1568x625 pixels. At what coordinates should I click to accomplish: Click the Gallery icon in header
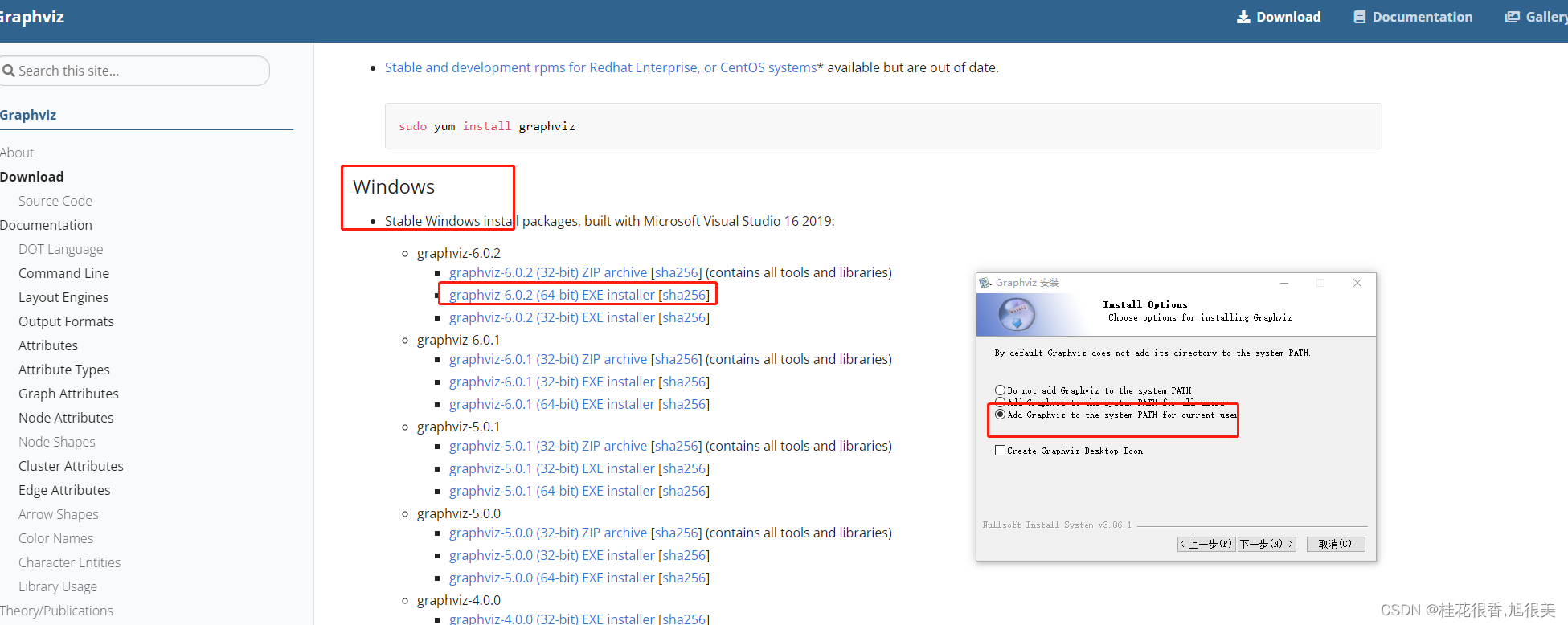tap(1513, 17)
